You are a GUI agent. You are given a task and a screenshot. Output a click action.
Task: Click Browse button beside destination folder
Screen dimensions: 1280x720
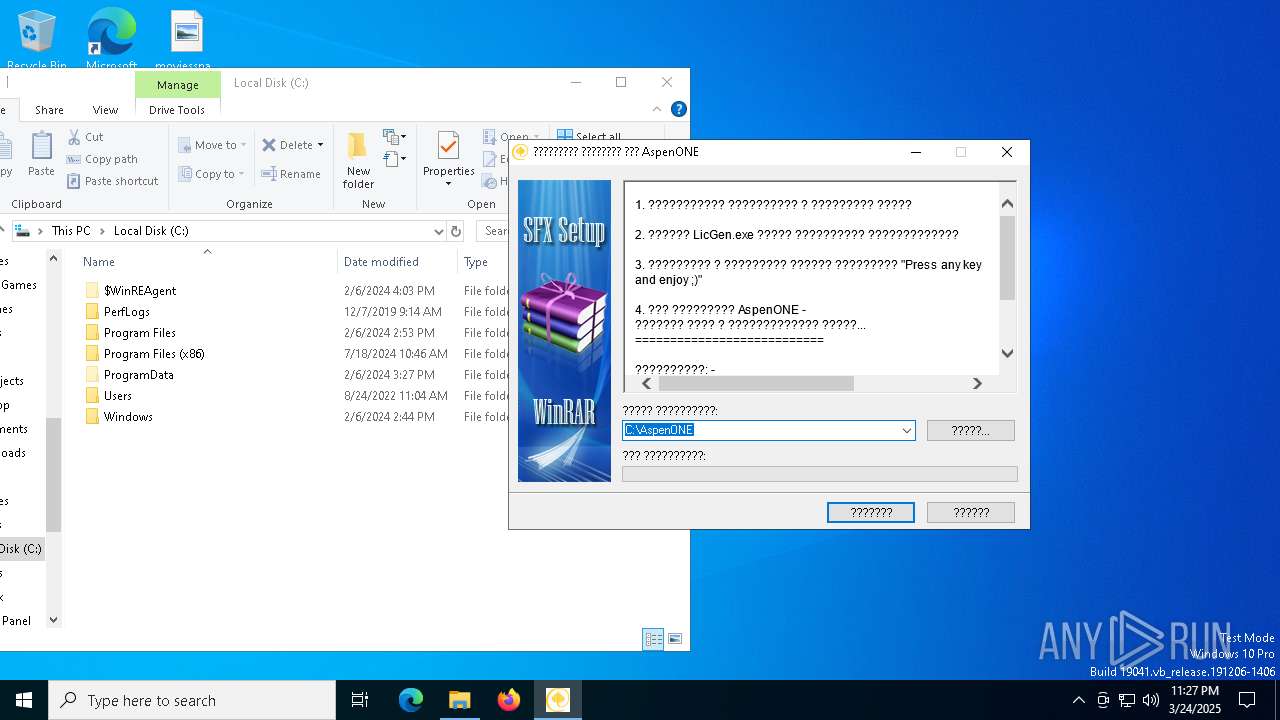click(x=970, y=430)
